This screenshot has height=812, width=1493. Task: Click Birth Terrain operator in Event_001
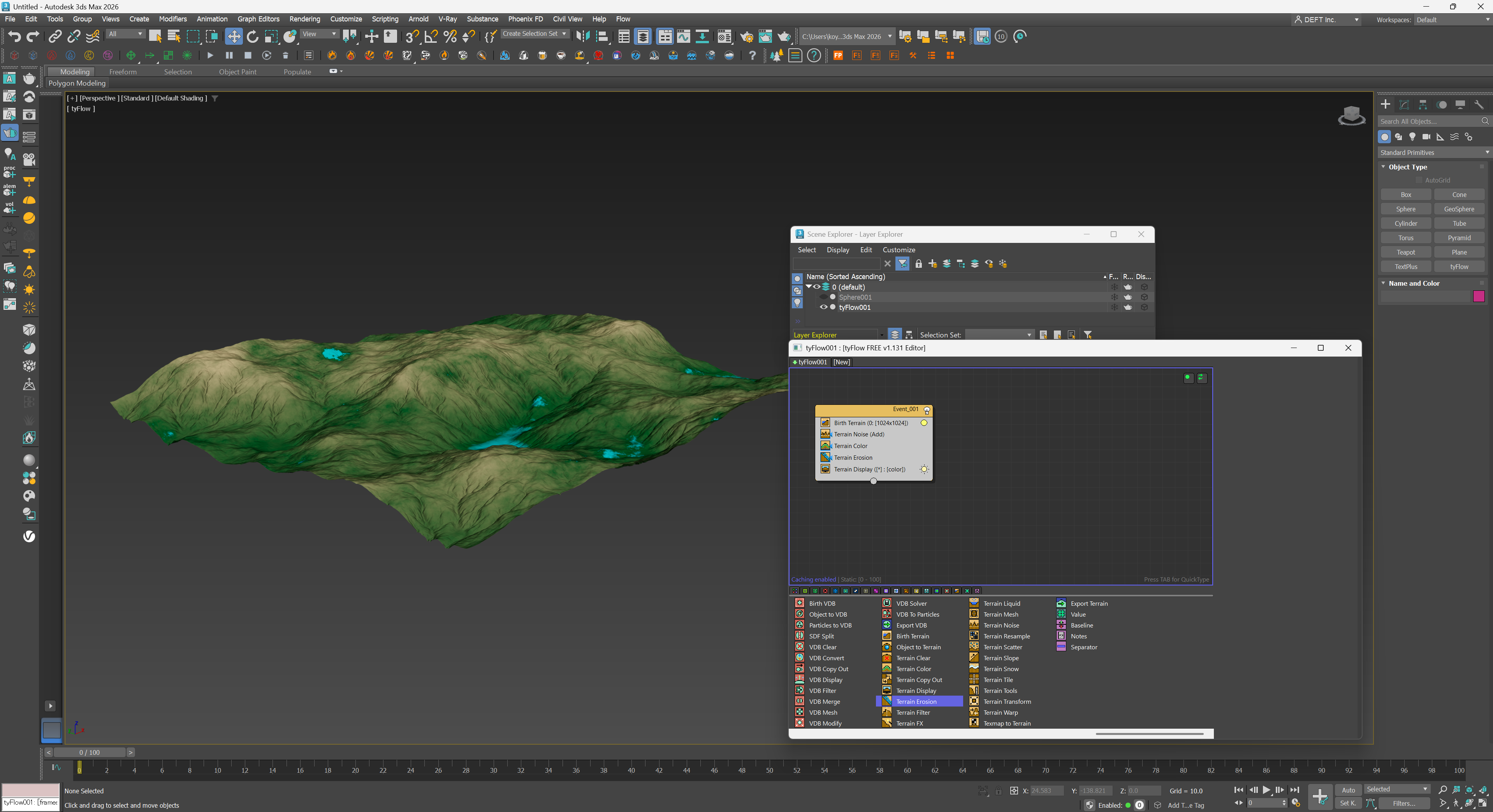pos(870,423)
